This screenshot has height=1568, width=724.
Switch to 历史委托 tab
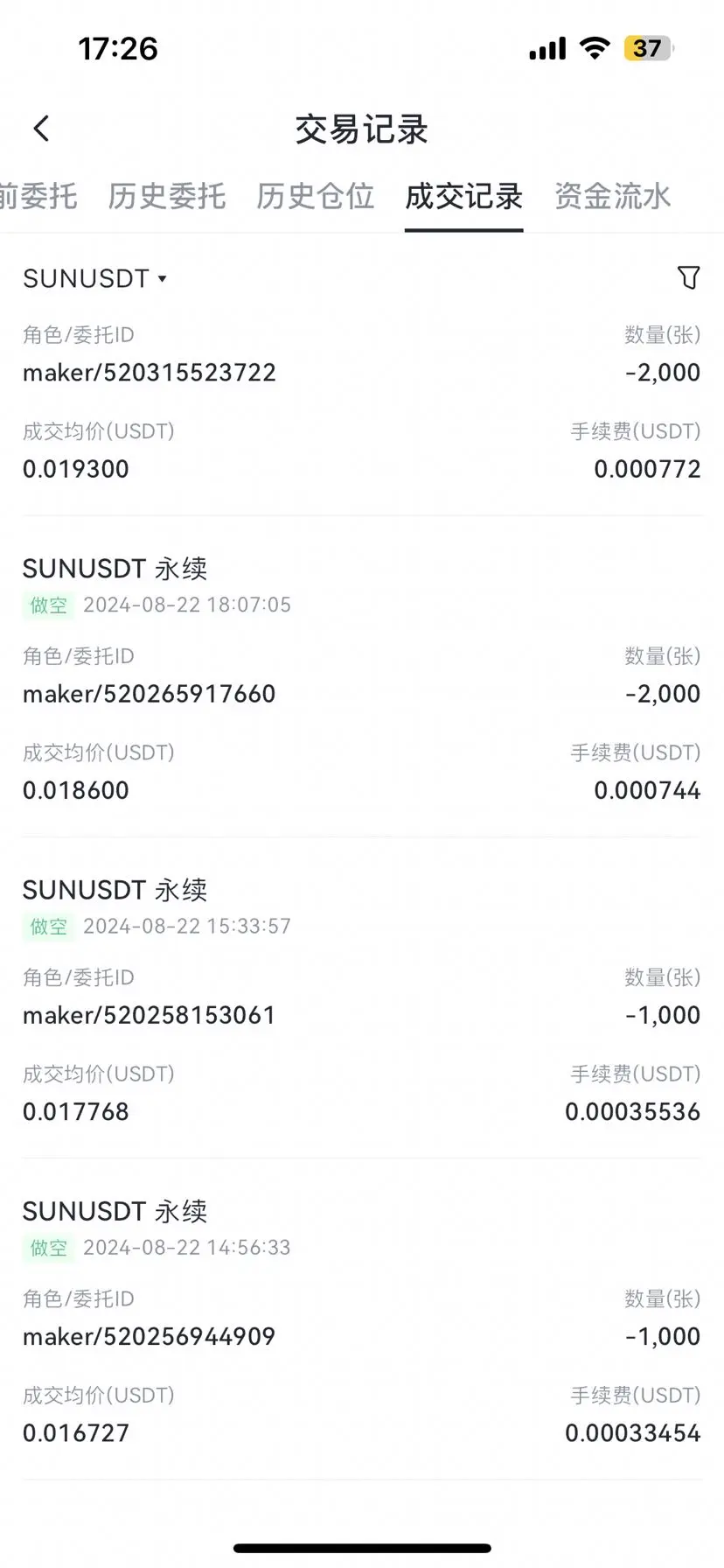(x=167, y=196)
